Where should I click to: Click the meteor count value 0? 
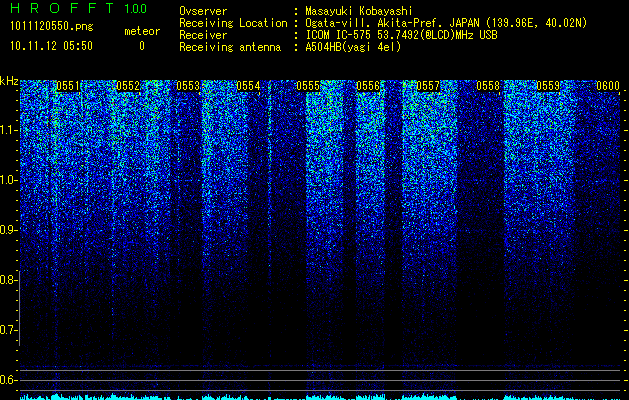point(142,46)
